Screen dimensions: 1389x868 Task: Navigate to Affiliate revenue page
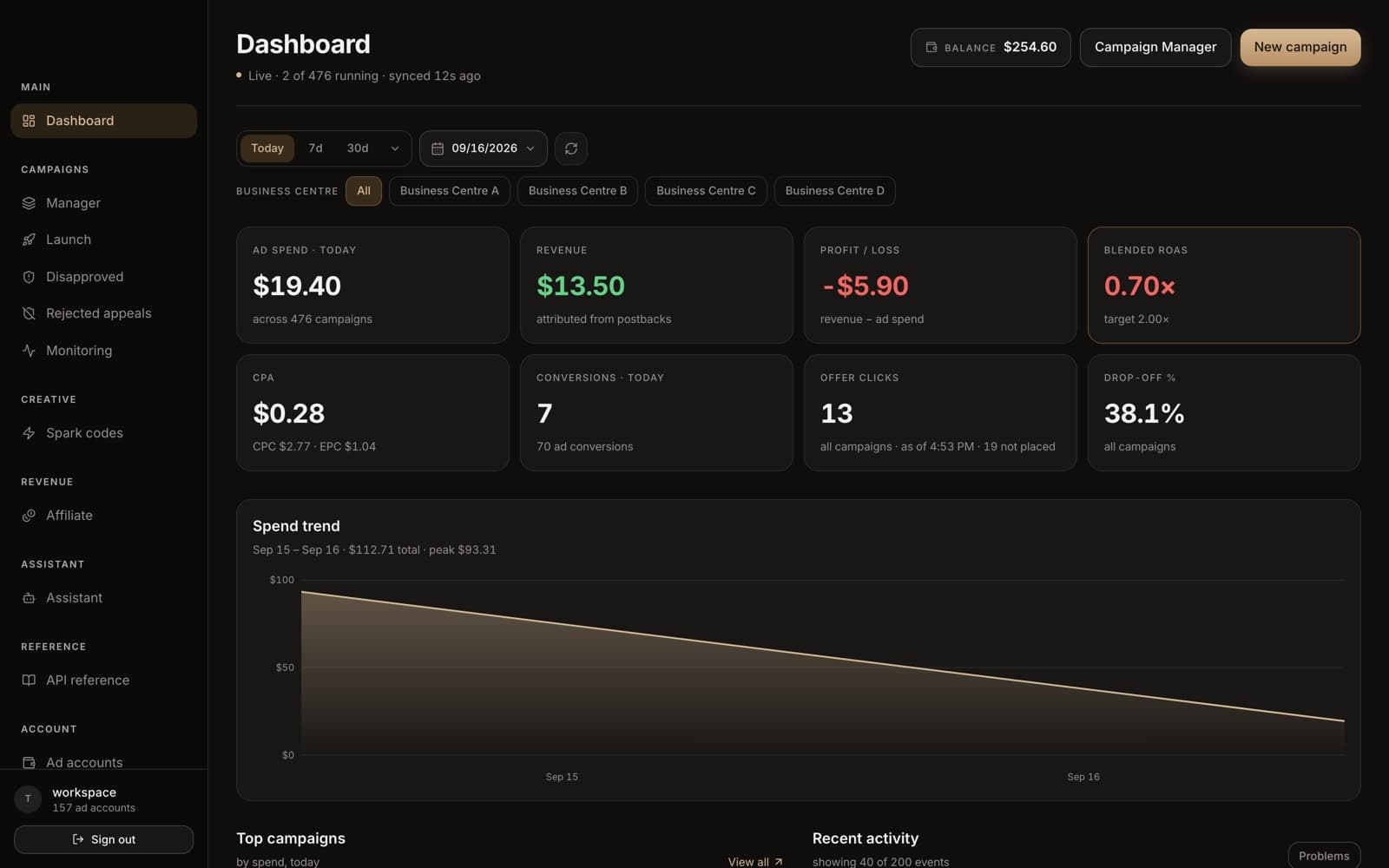point(103,516)
